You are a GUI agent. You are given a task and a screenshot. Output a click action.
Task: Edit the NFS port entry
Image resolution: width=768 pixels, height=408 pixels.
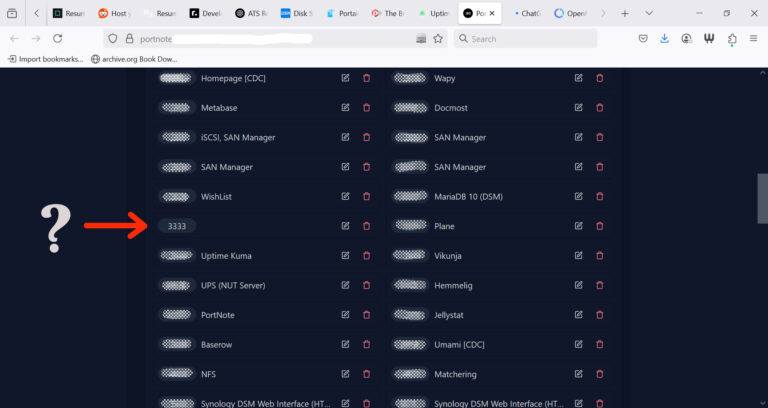[x=345, y=374]
